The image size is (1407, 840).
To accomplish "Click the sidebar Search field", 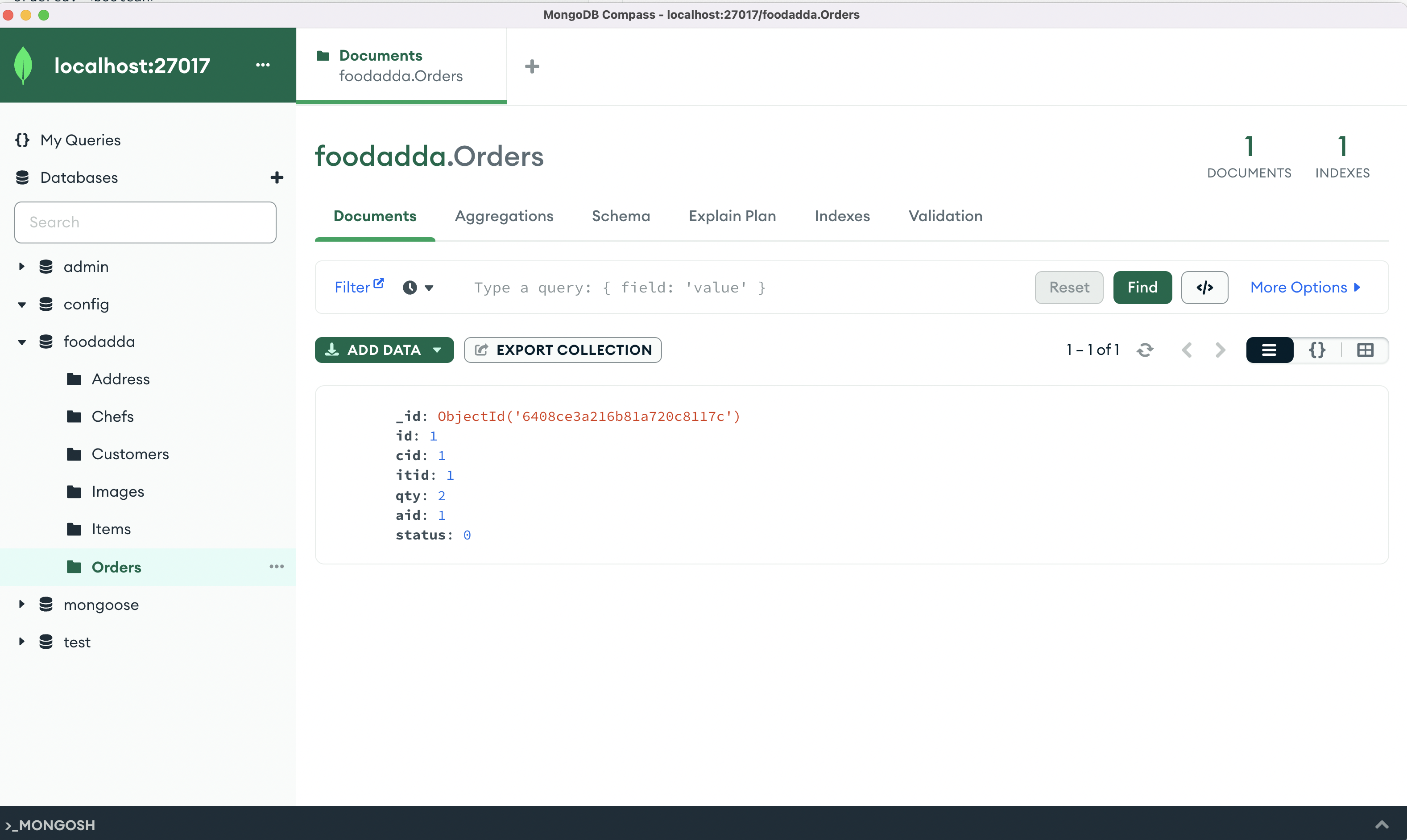I will [145, 222].
